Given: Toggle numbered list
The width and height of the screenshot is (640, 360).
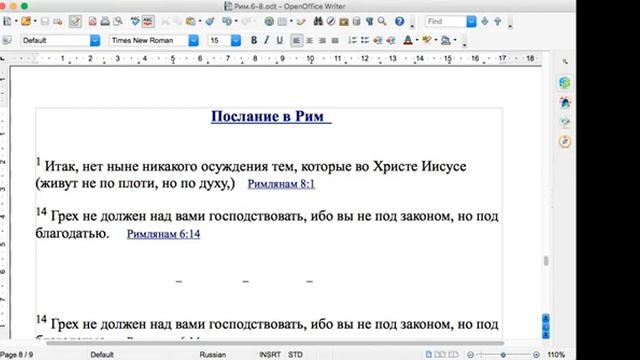Looking at the screenshot, I should click(352, 40).
